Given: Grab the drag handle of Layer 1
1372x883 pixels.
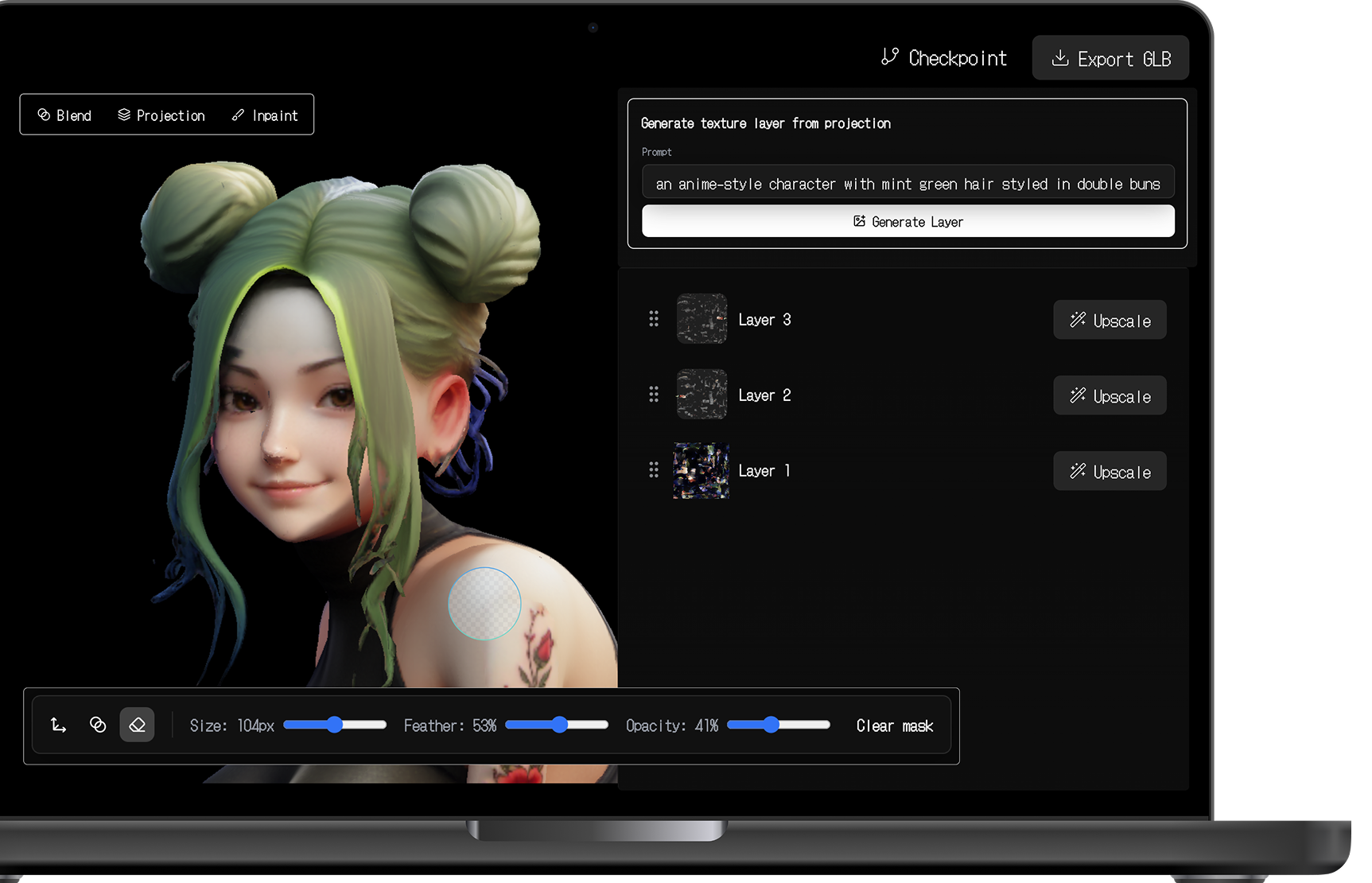Looking at the screenshot, I should 654,469.
